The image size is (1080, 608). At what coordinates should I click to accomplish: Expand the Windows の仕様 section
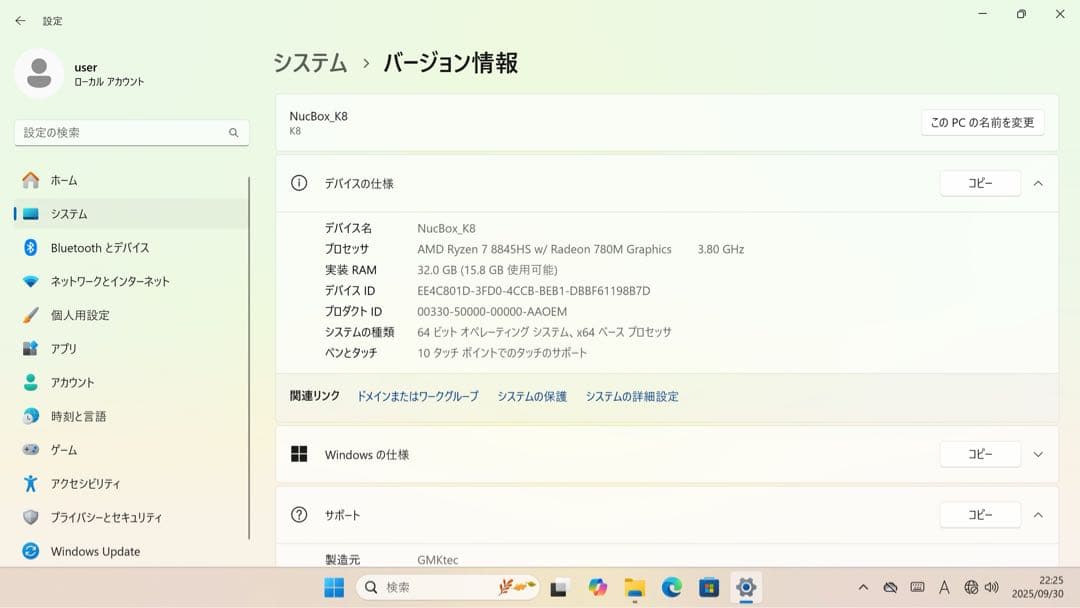coord(1038,454)
